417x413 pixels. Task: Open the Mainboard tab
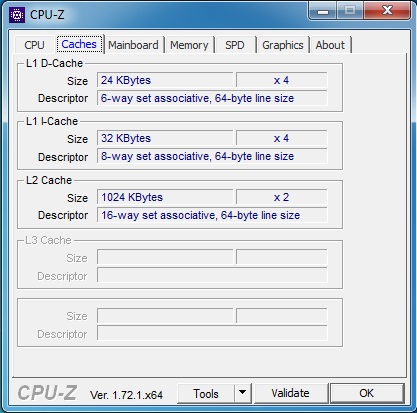pos(133,45)
